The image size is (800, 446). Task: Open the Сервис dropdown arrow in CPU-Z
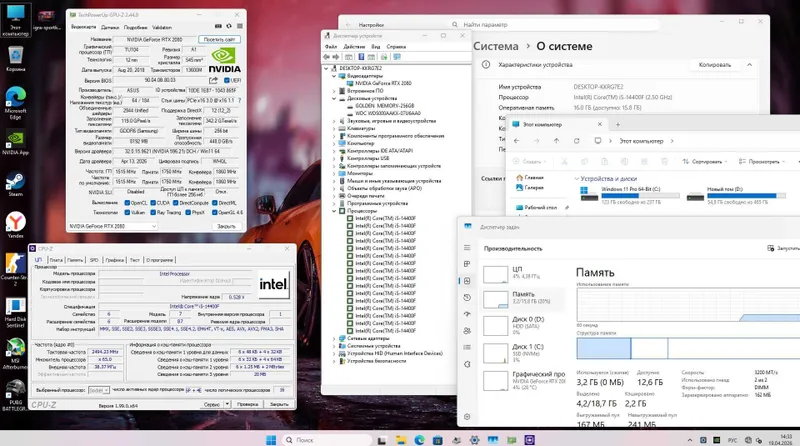[x=227, y=404]
